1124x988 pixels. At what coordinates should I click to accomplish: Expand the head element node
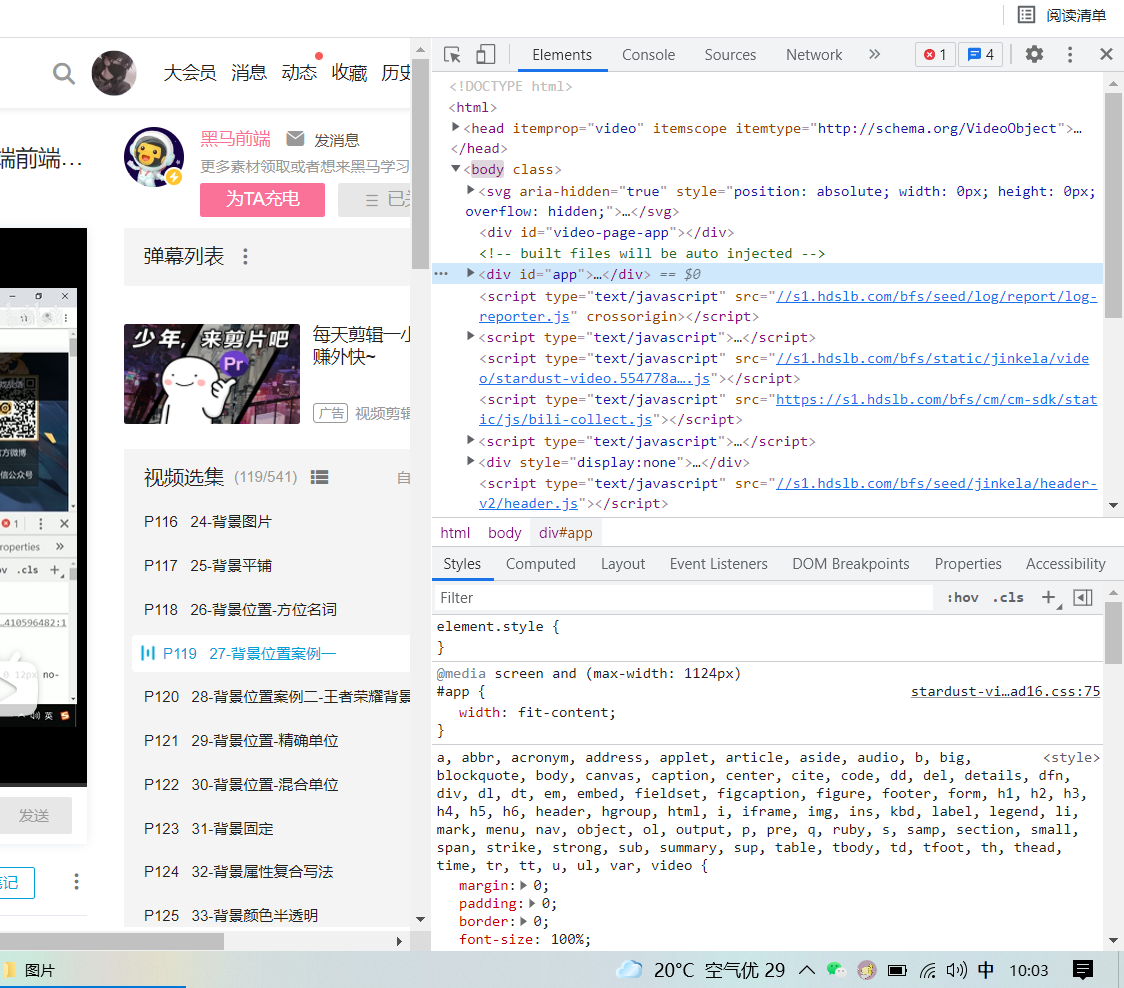(x=456, y=127)
